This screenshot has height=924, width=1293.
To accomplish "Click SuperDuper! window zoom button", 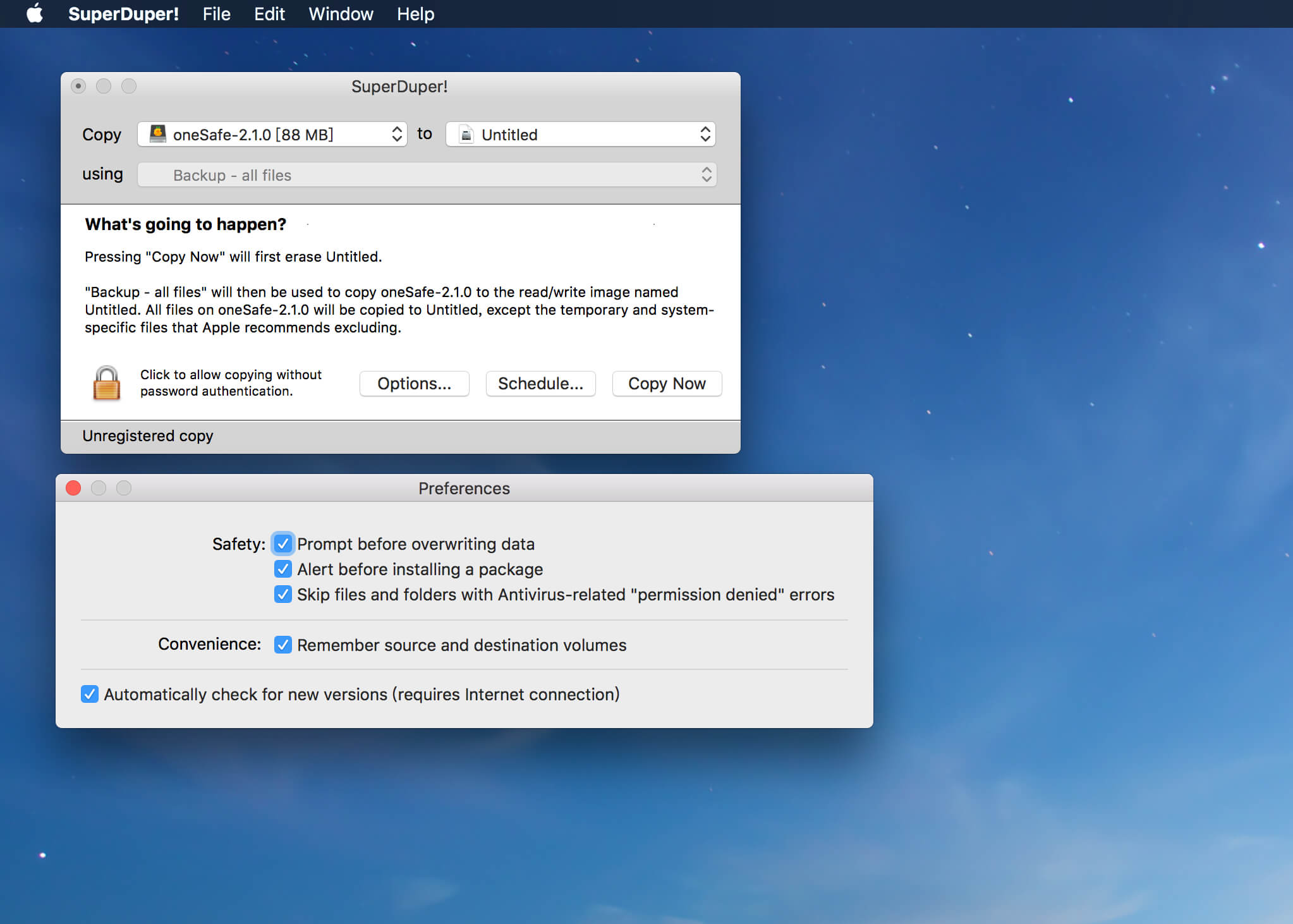I will point(129,86).
